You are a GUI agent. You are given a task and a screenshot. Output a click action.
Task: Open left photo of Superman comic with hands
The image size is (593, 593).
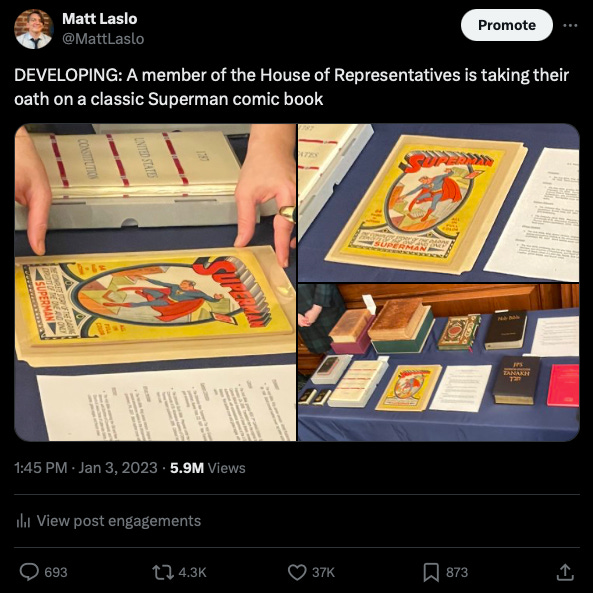point(155,283)
